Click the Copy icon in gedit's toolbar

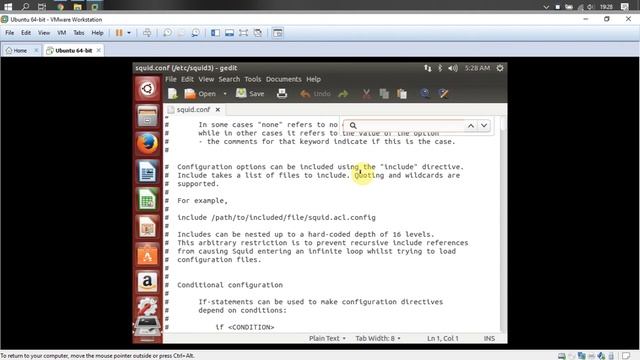(x=384, y=94)
